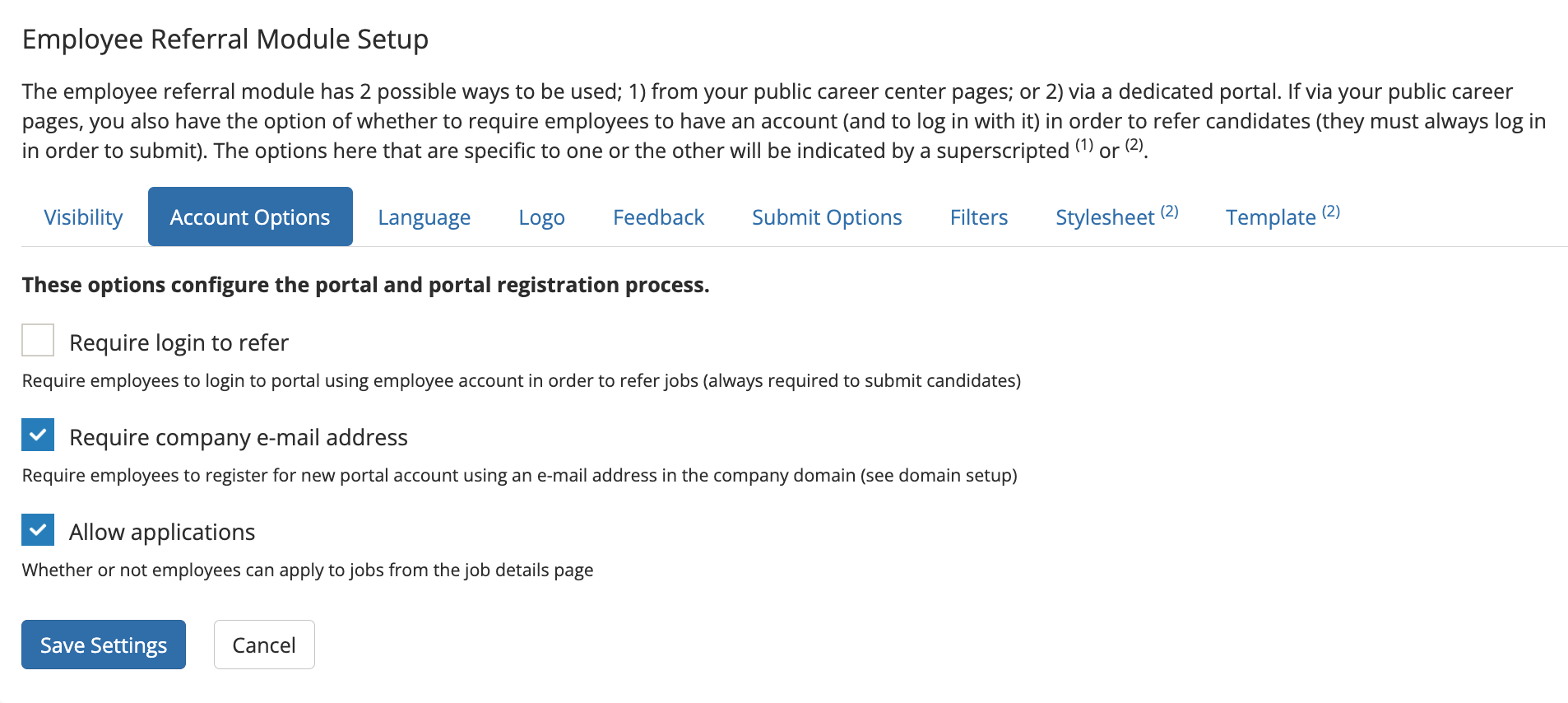The width and height of the screenshot is (1568, 703).
Task: Go to the Logo tab
Action: [541, 217]
